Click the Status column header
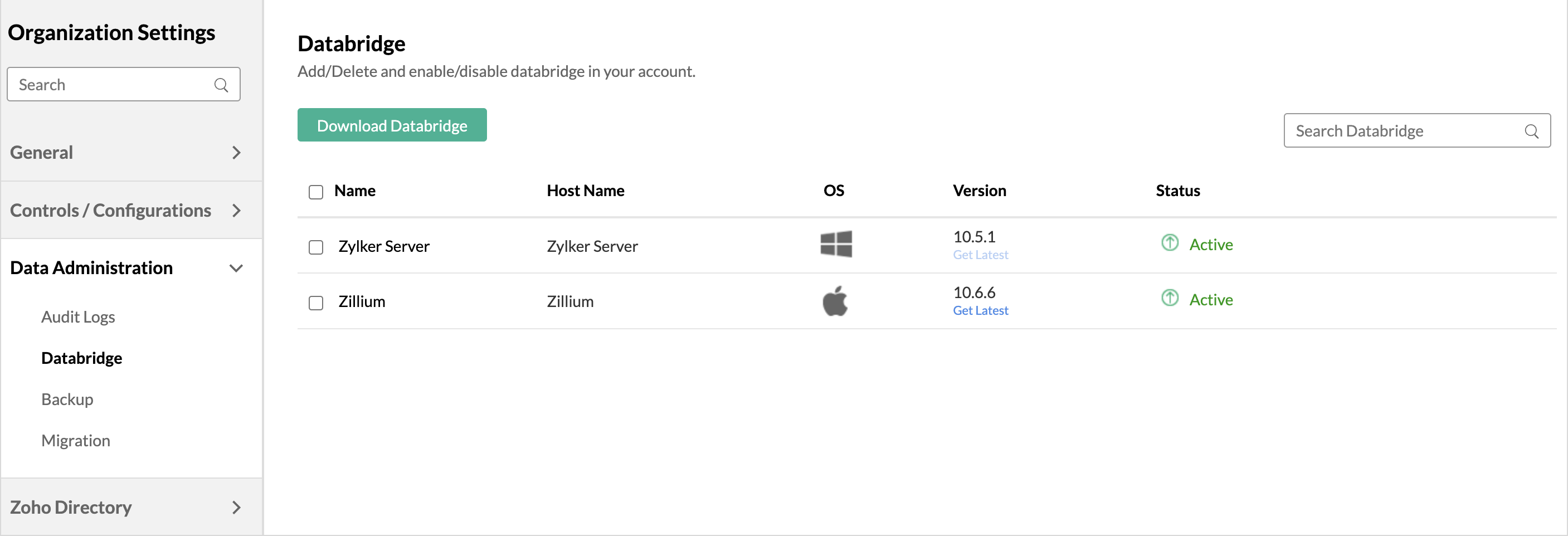The width and height of the screenshot is (1568, 536). [x=1178, y=191]
